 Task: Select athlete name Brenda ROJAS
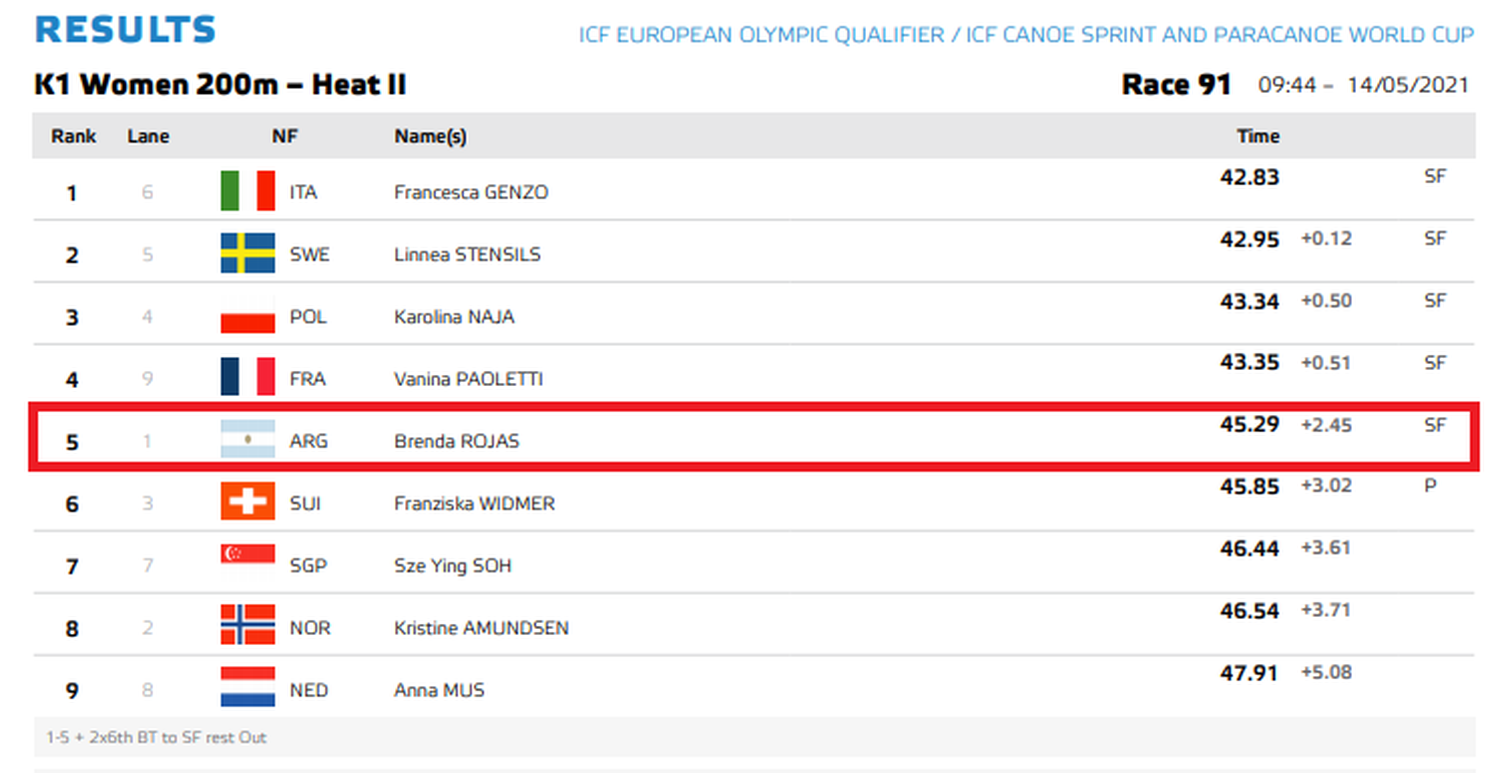click(x=456, y=441)
